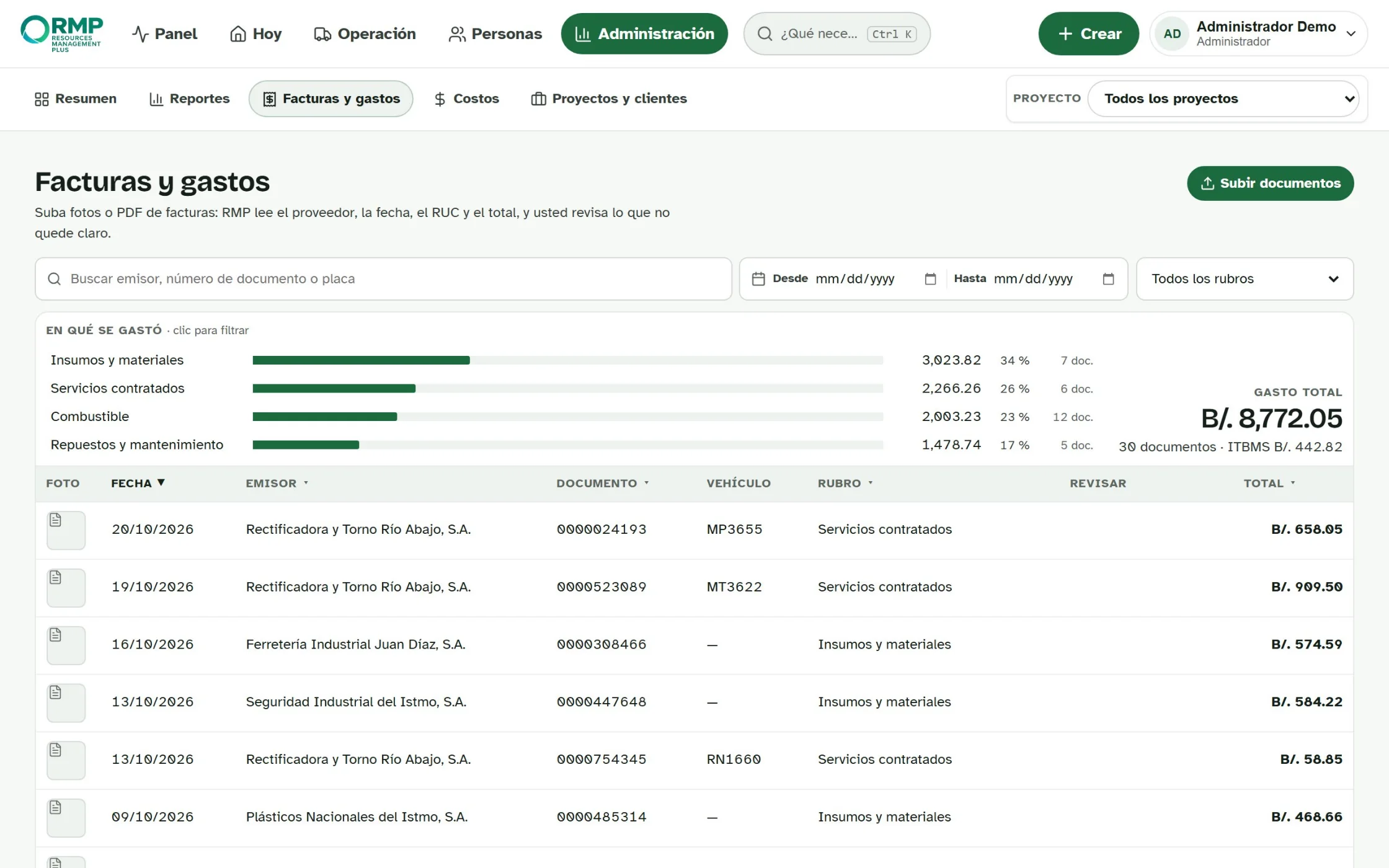Viewport: 1389px width, 868px height.
Task: Click the Crear button
Action: point(1088,33)
